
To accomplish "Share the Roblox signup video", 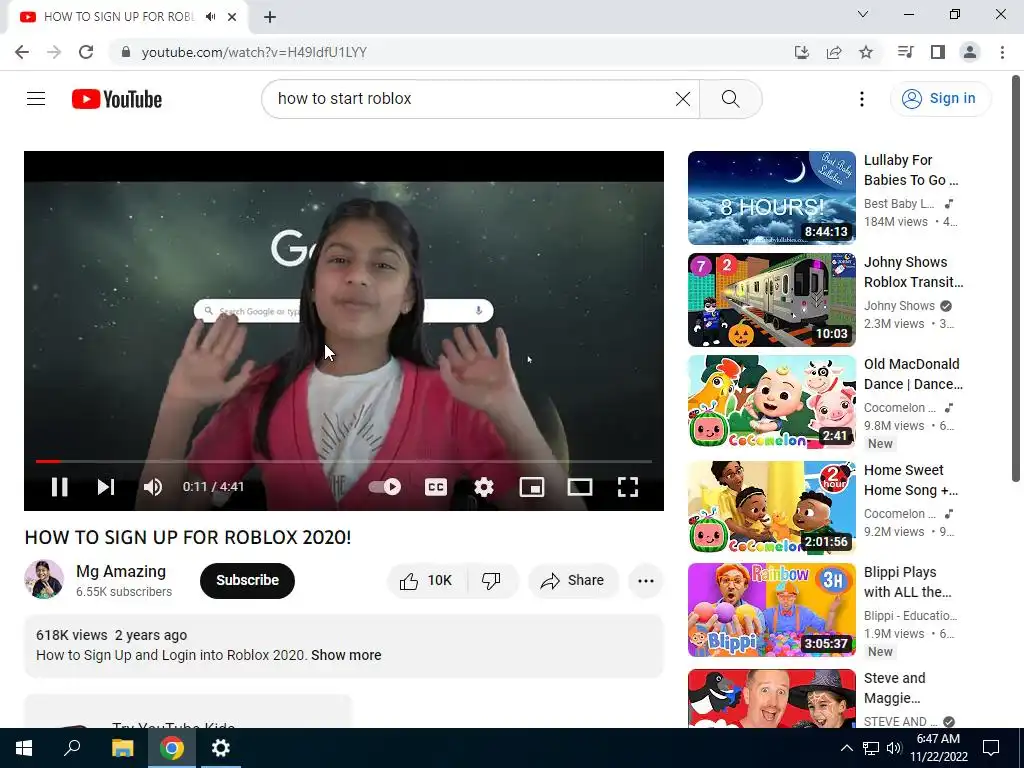I will (x=573, y=581).
